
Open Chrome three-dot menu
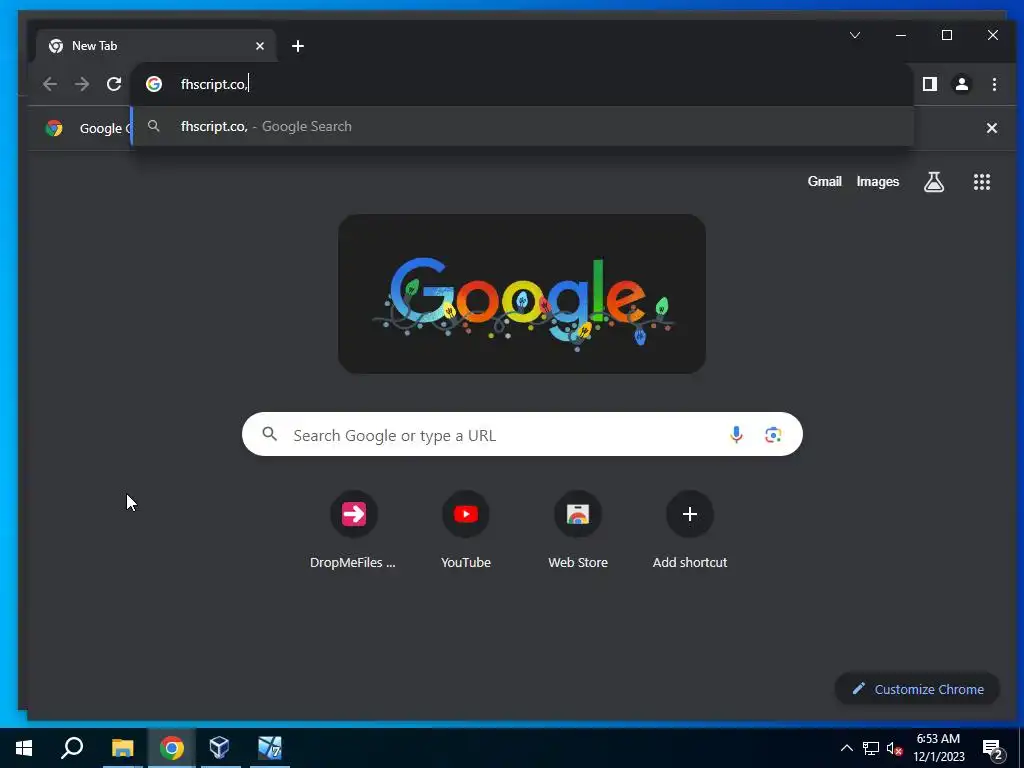[994, 84]
